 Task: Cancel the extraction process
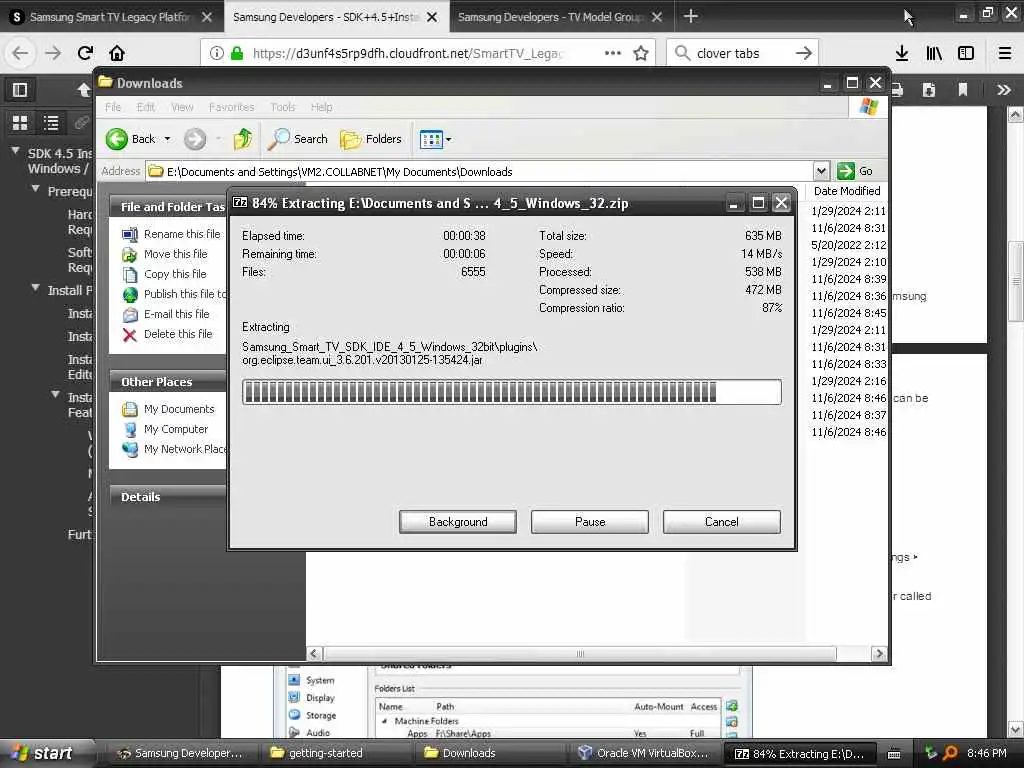(x=722, y=522)
